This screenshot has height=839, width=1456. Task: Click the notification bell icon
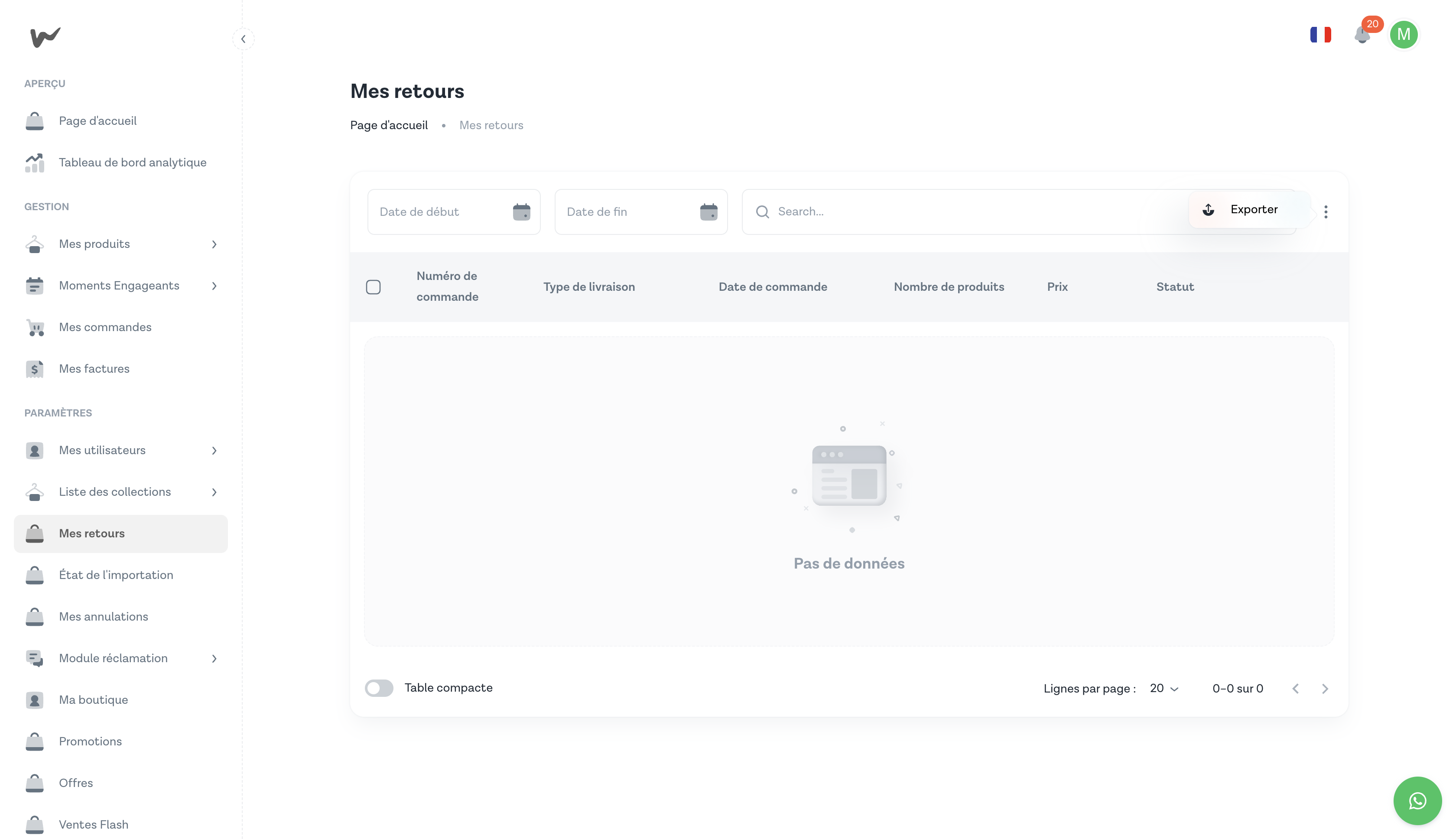[x=1362, y=35]
